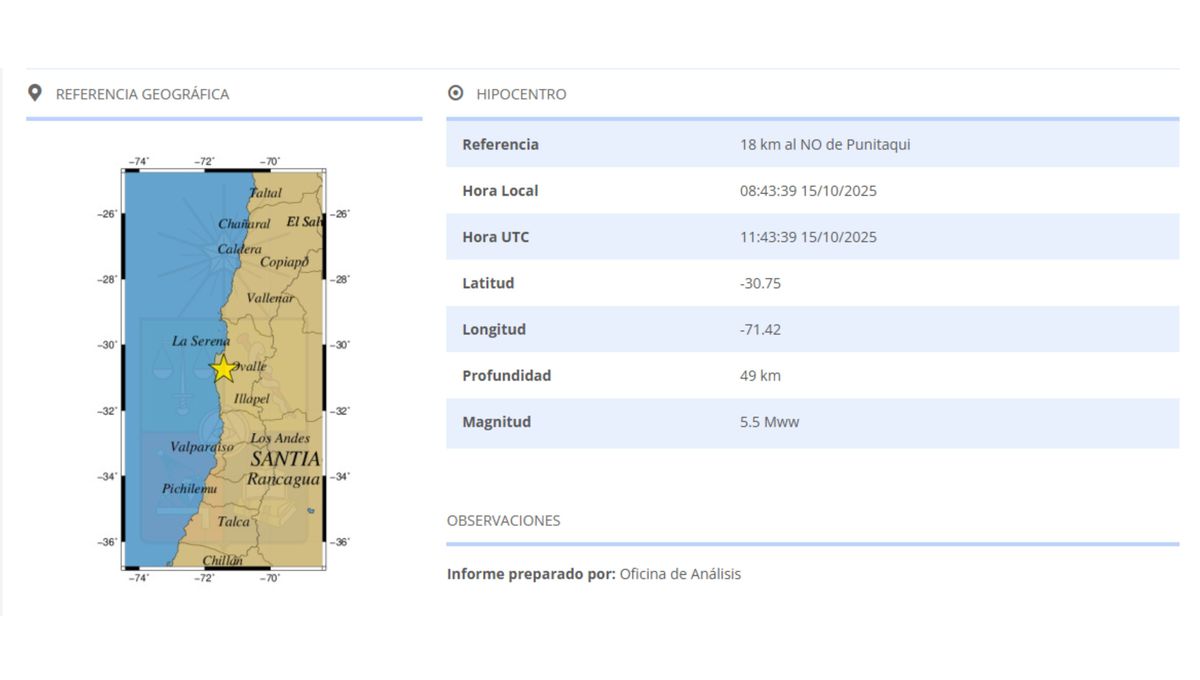Image resolution: width=1200 pixels, height=680 pixels.
Task: Select the Referencia Geográfica section heading
Action: pyautogui.click(x=142, y=94)
